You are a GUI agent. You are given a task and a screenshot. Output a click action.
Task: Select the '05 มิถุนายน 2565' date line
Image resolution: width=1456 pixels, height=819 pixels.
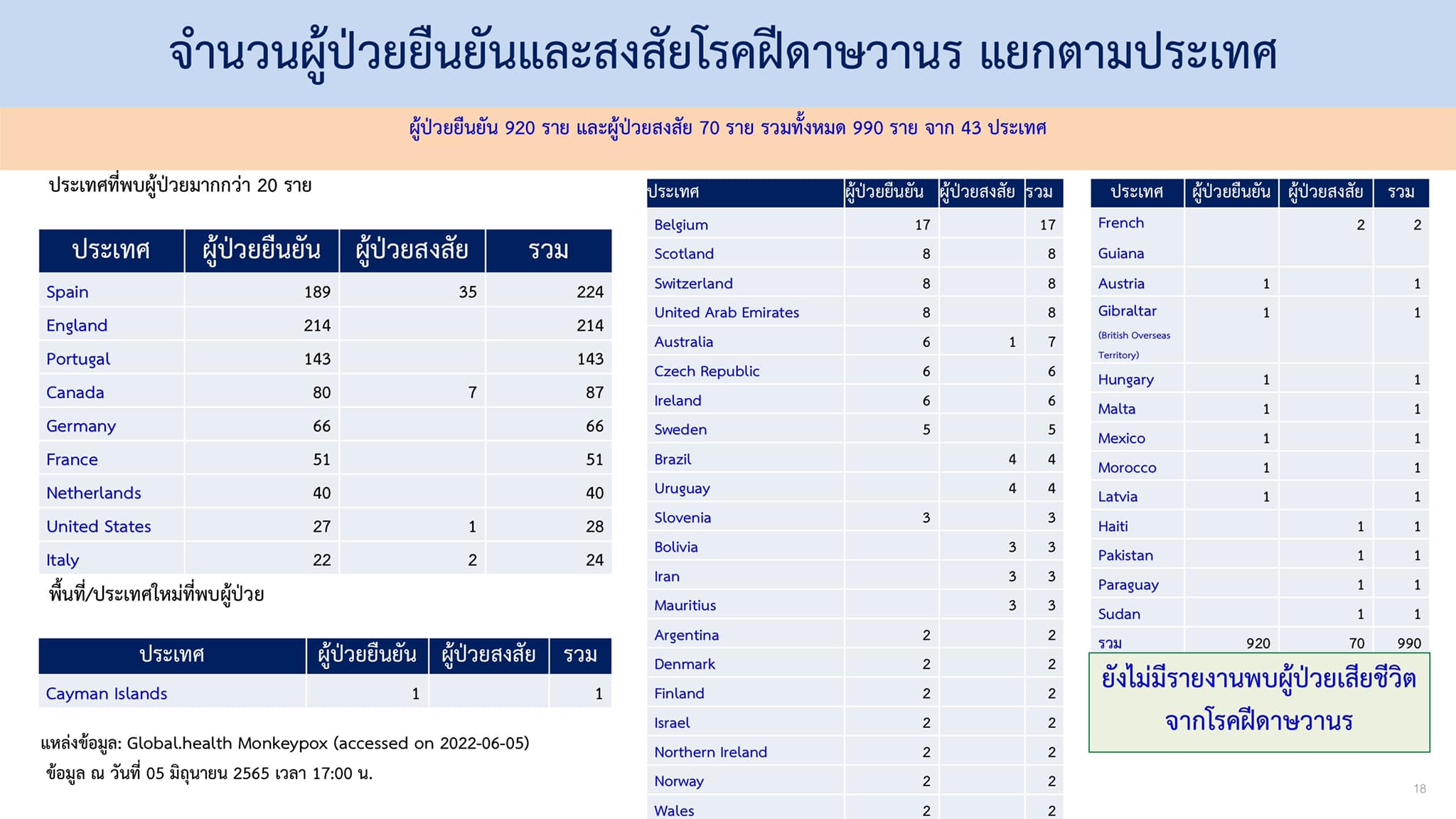coord(210,773)
